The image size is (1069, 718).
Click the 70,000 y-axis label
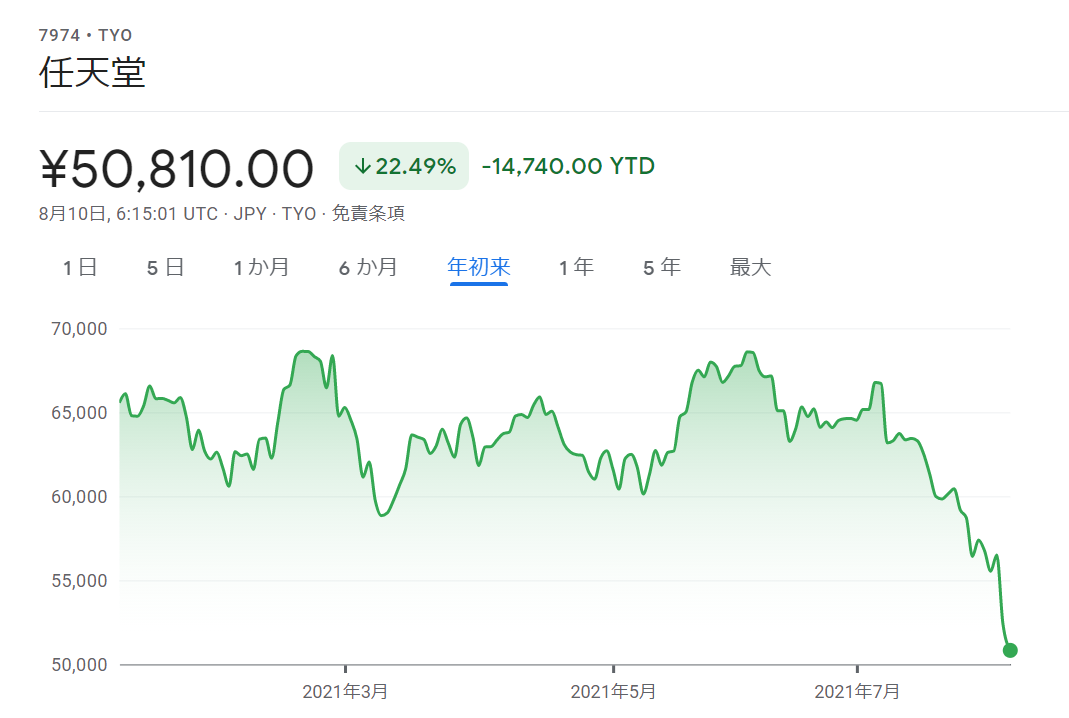[x=78, y=328]
